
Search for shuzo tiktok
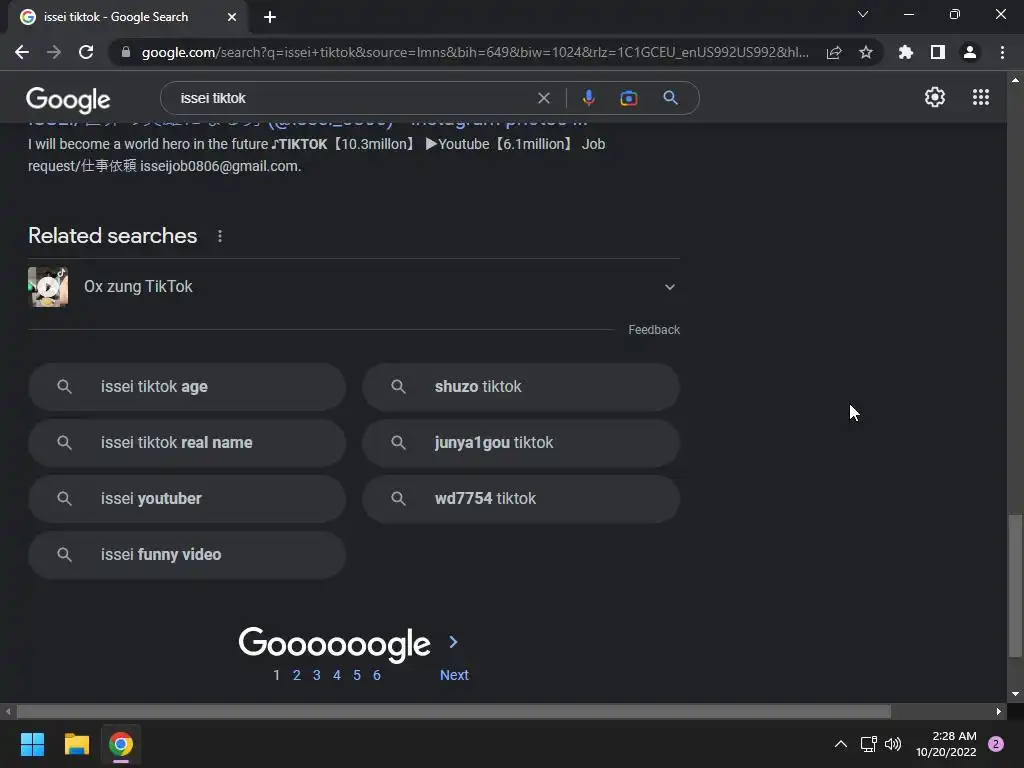[521, 387]
